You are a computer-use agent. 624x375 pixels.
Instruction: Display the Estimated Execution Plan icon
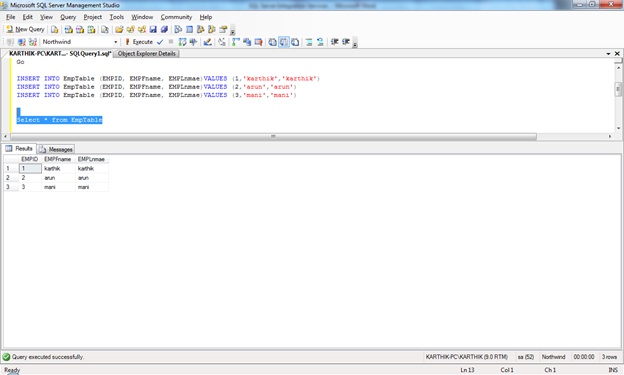point(182,42)
